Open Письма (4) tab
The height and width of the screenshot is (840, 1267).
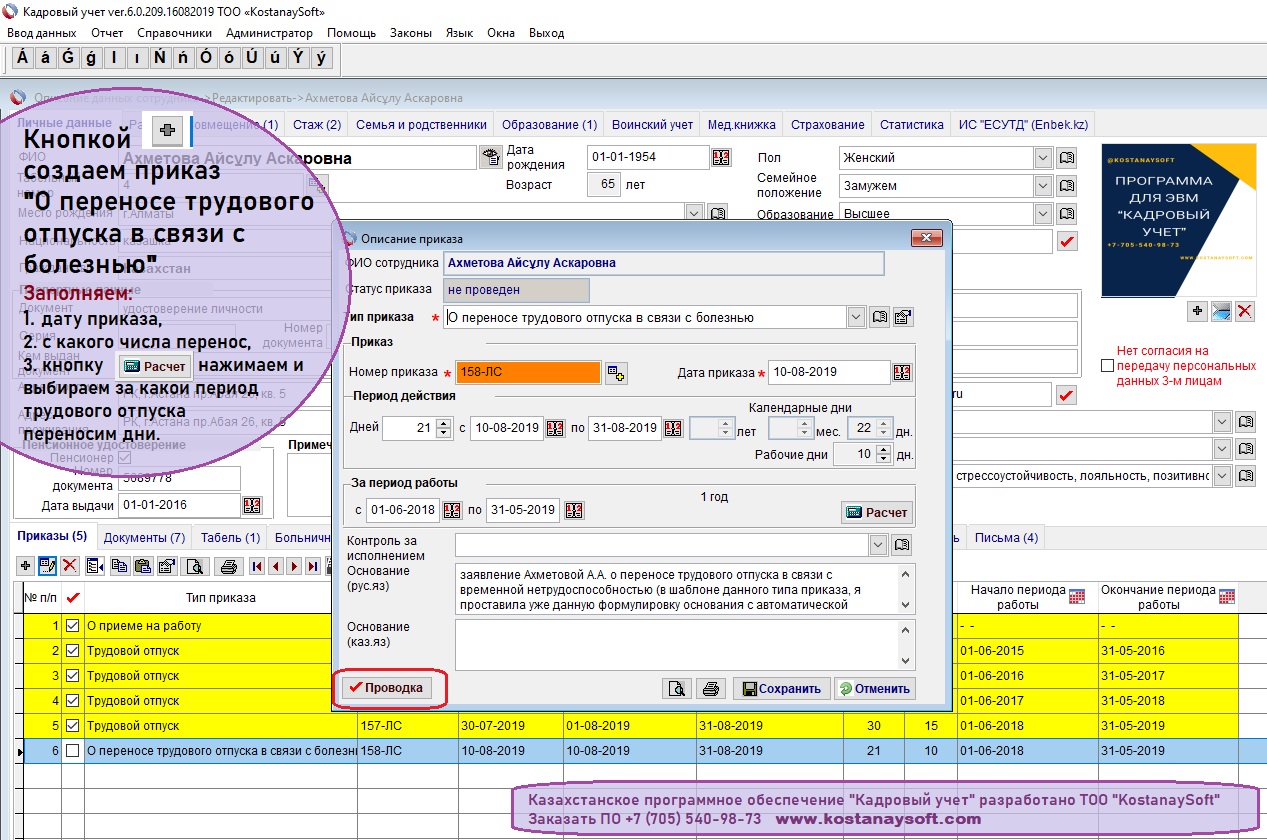click(1006, 537)
